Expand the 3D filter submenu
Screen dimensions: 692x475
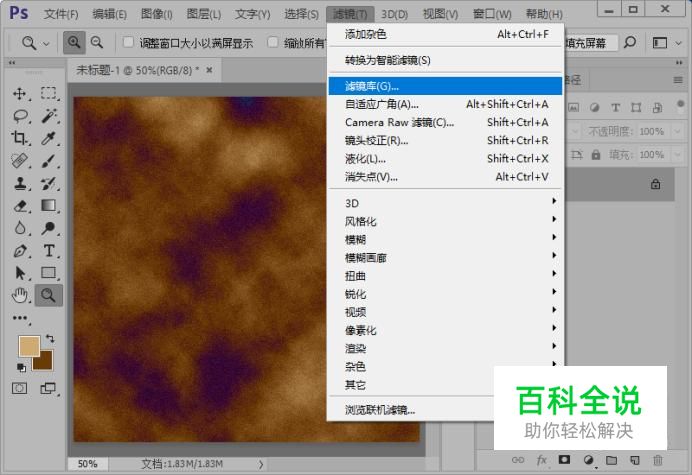coord(445,203)
